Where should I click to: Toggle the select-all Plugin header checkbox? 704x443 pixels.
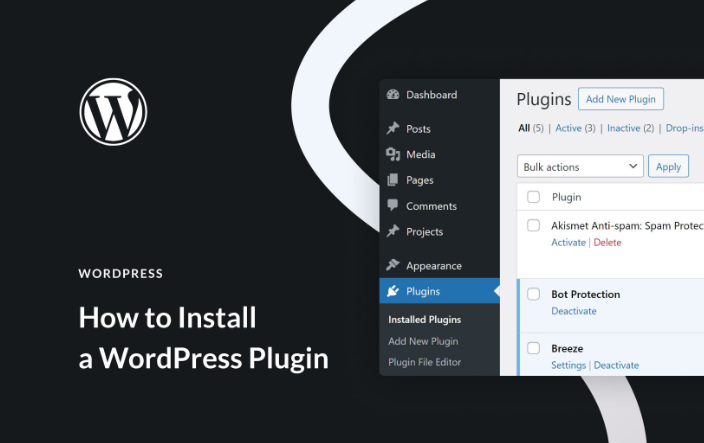point(533,197)
